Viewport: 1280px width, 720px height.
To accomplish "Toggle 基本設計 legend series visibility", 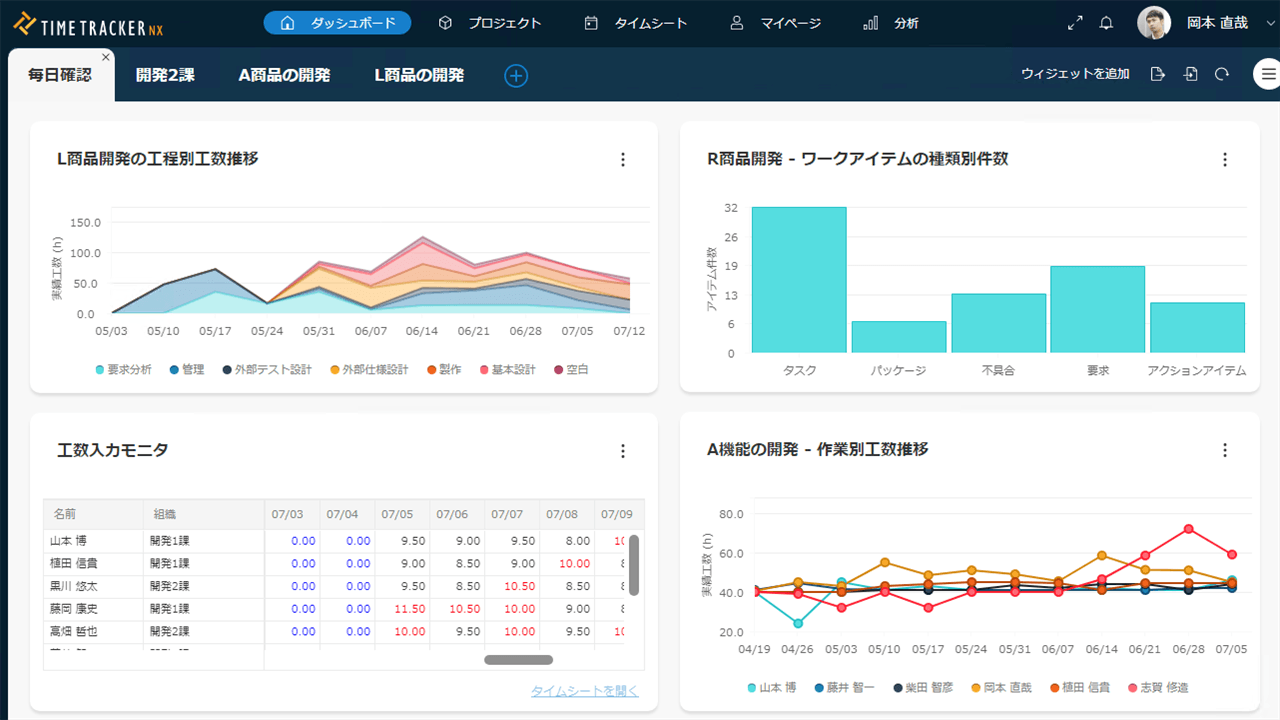I will [508, 370].
